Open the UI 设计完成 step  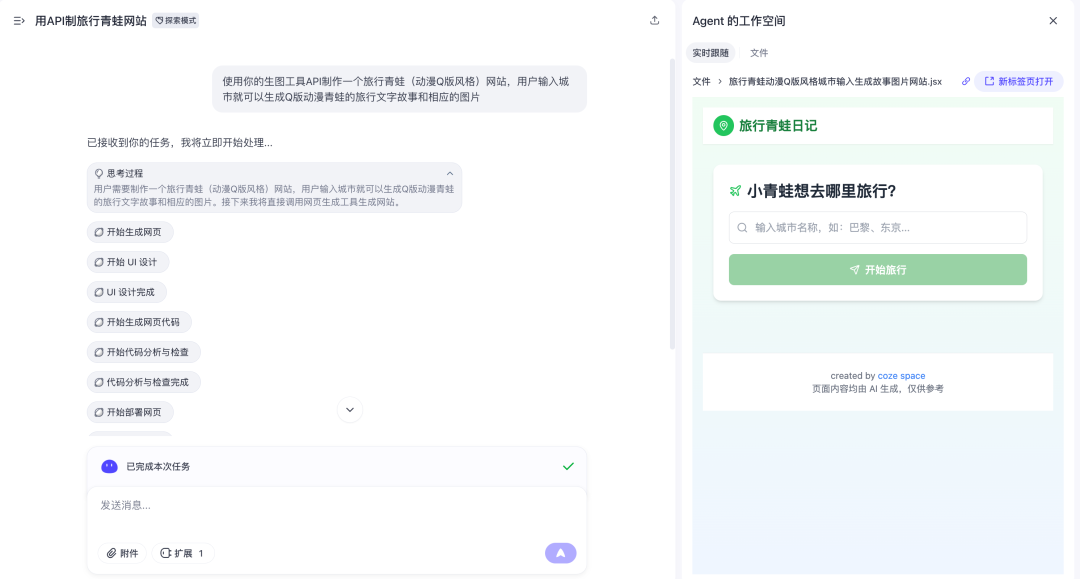tap(127, 292)
